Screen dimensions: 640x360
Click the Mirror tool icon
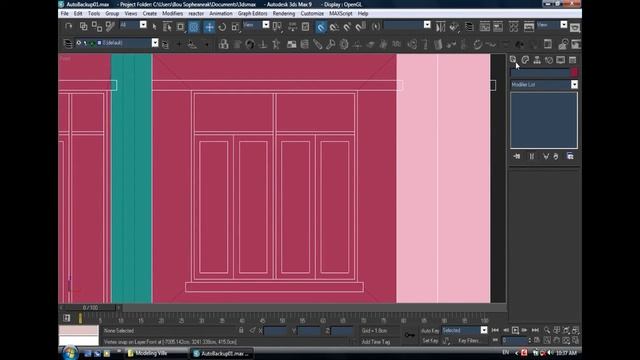click(x=440, y=27)
